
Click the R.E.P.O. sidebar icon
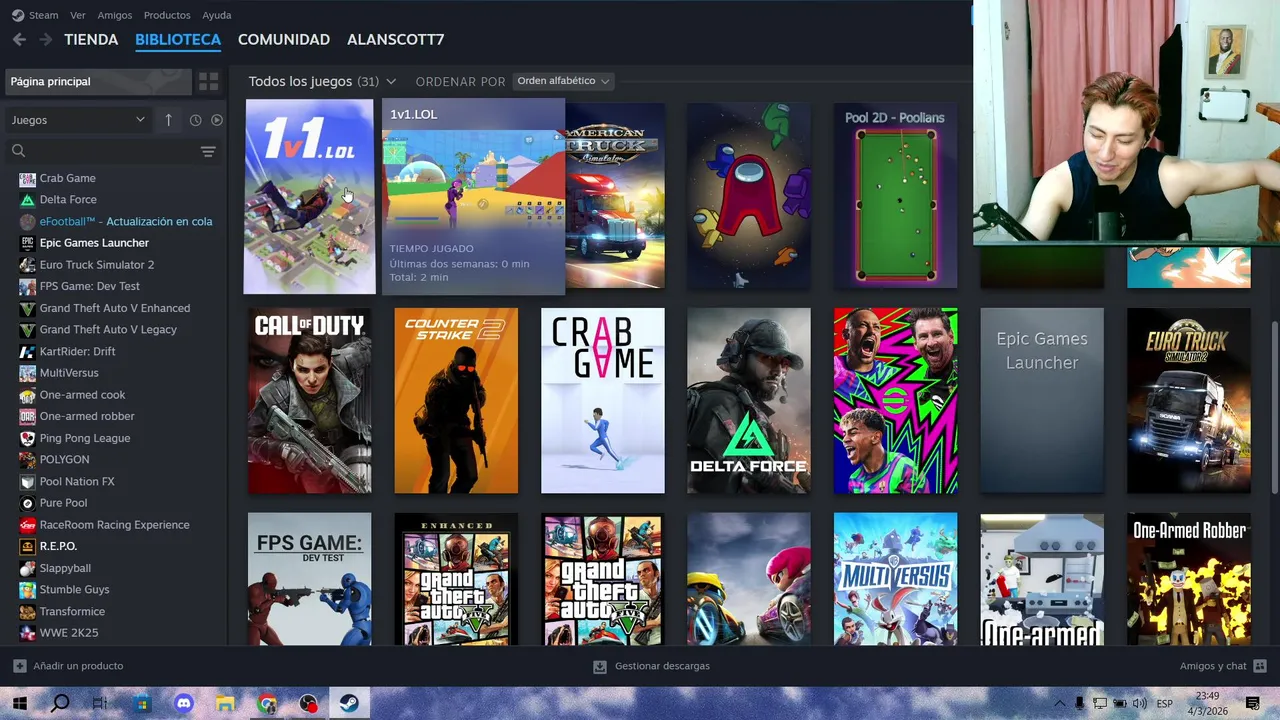27,546
